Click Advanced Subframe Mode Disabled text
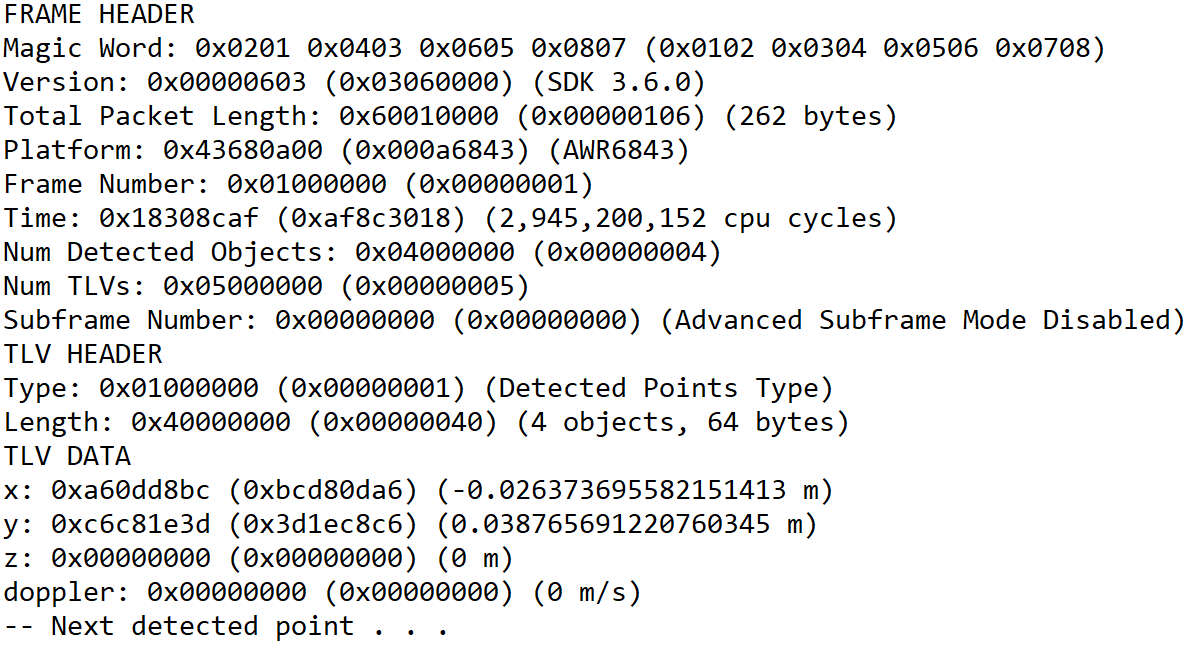This screenshot has height=652, width=1191. (x=922, y=320)
